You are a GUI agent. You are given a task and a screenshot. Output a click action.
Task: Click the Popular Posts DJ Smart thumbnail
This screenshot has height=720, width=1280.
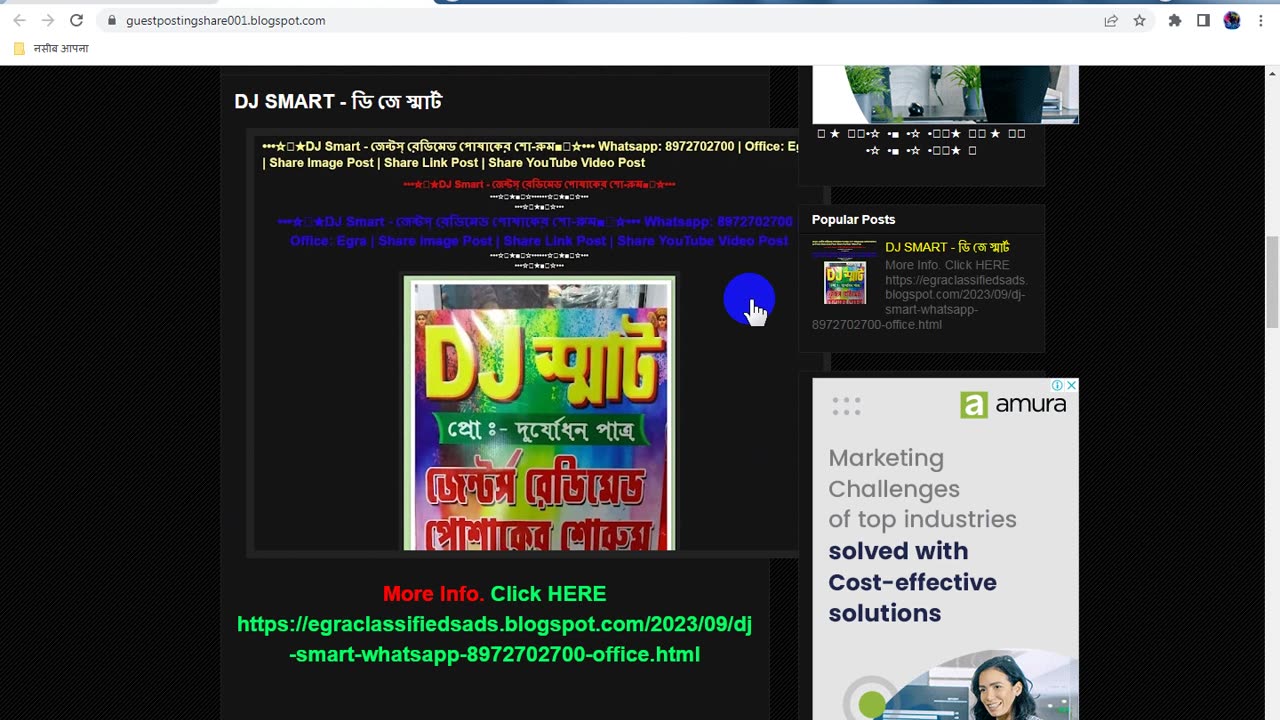click(x=844, y=272)
